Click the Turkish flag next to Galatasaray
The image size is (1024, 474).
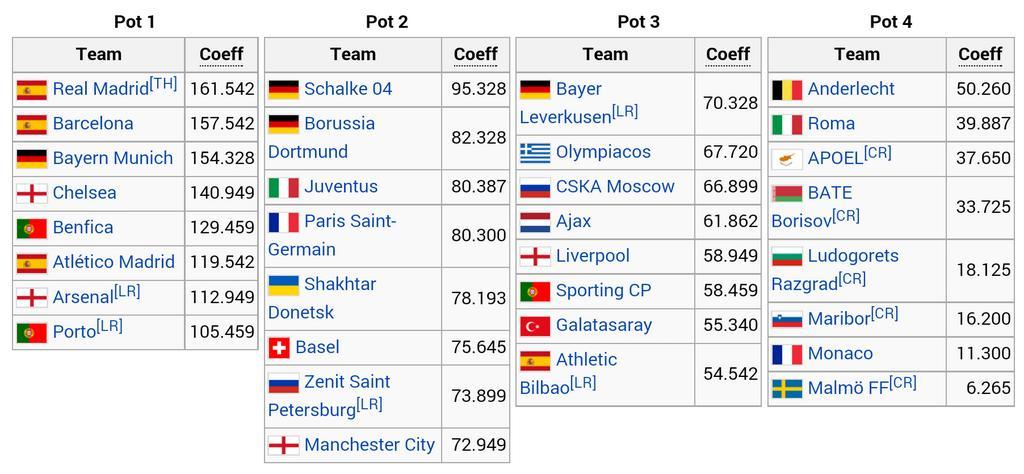536,326
